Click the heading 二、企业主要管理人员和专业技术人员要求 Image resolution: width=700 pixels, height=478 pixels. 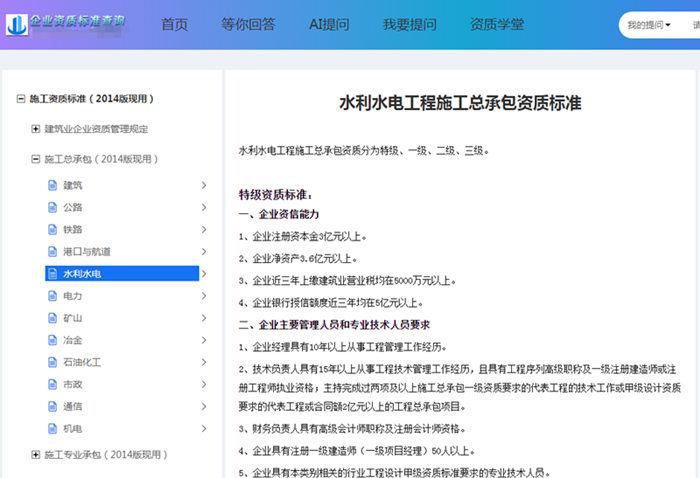point(334,324)
